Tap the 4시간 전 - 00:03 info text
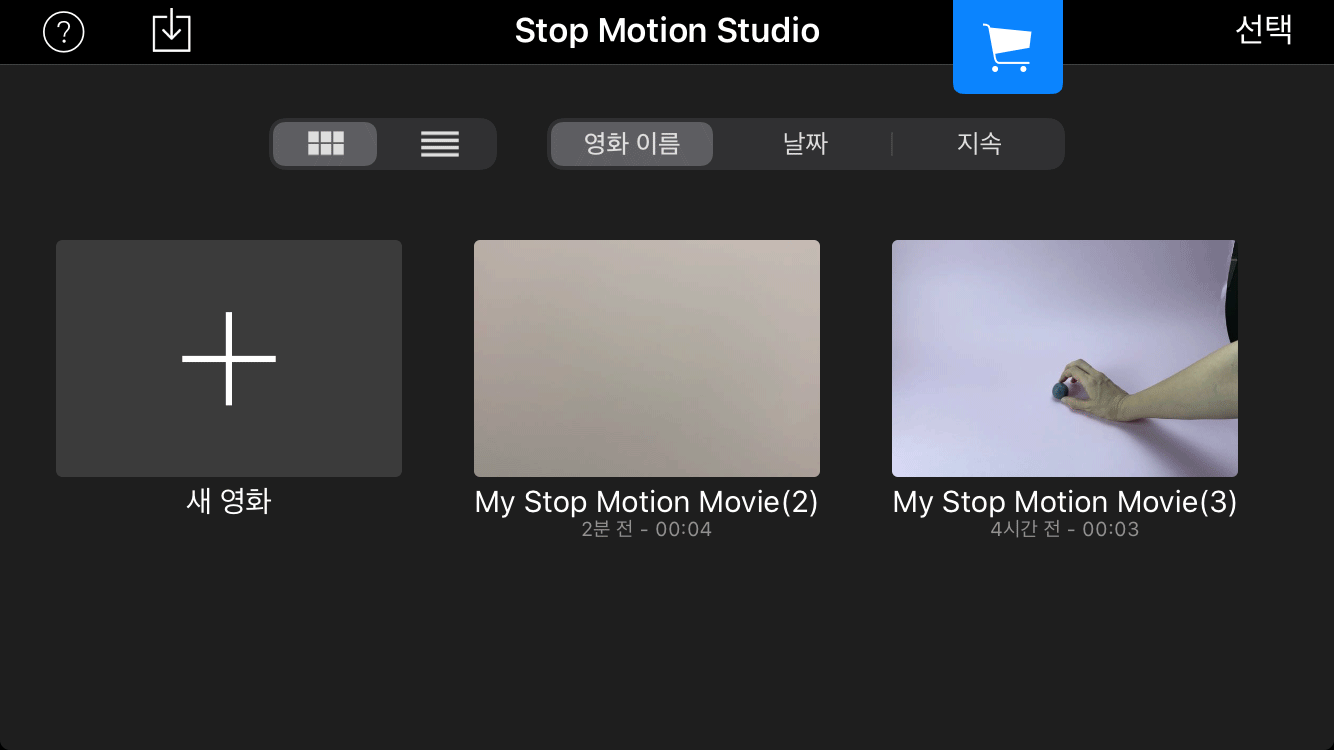Screen dimensions: 1334x750 [1065, 529]
